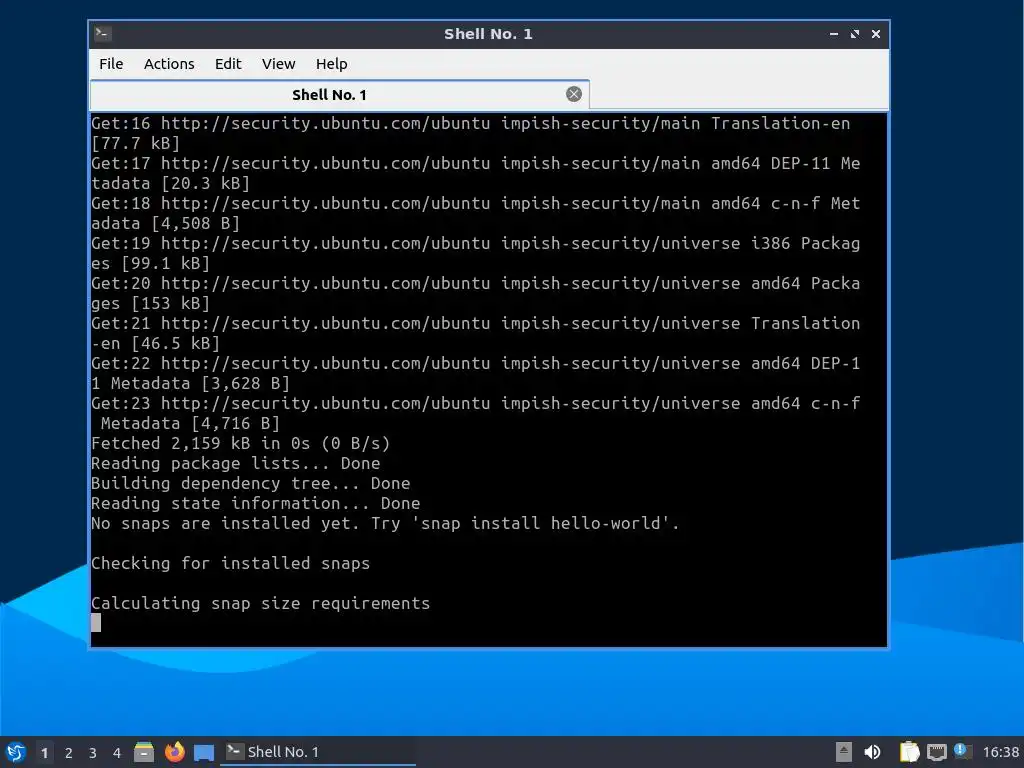Click the 'Shell No. 1' window title
Viewport: 1024px width, 768px height.
(x=488, y=34)
